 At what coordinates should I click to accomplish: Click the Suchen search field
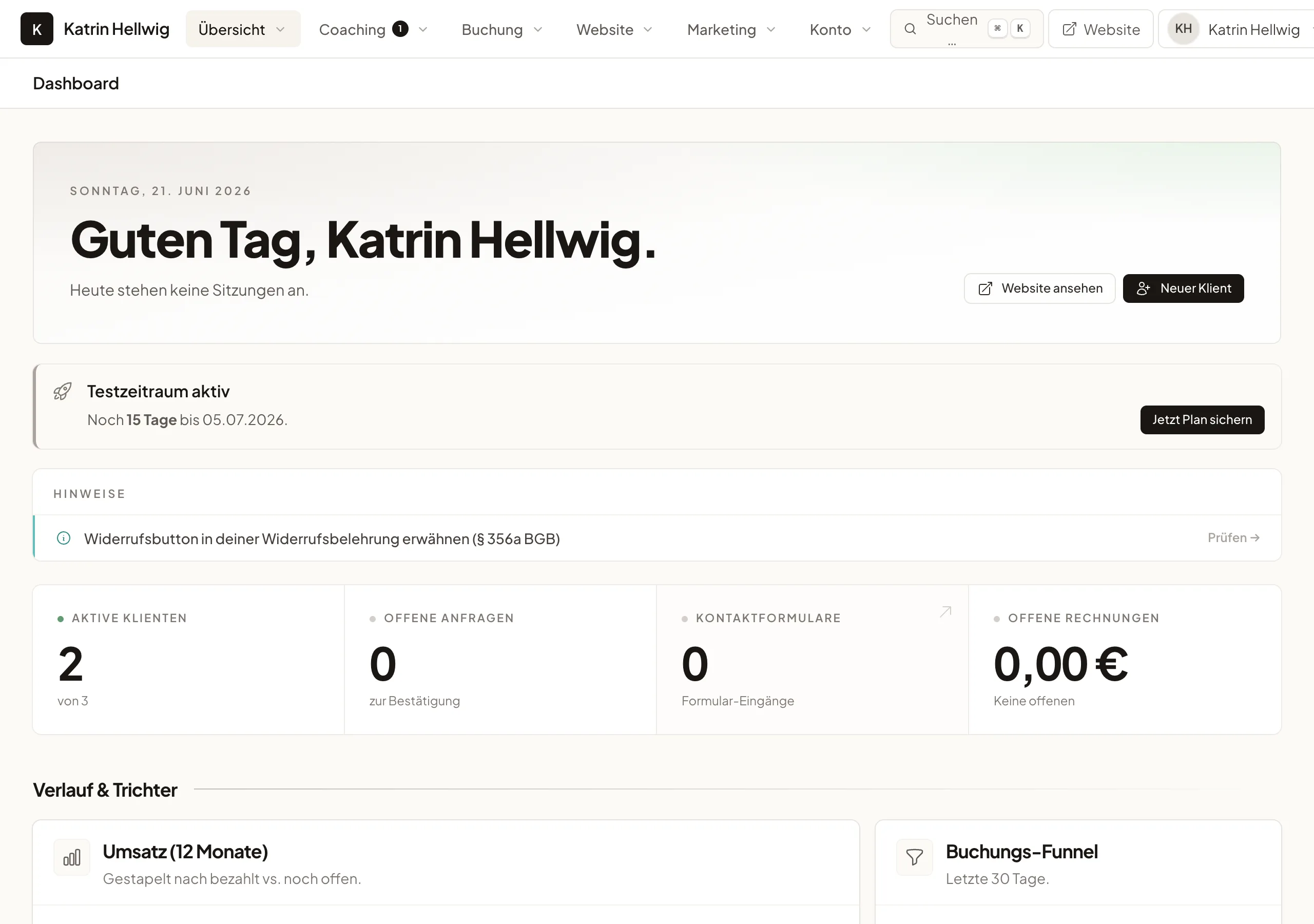(x=967, y=29)
